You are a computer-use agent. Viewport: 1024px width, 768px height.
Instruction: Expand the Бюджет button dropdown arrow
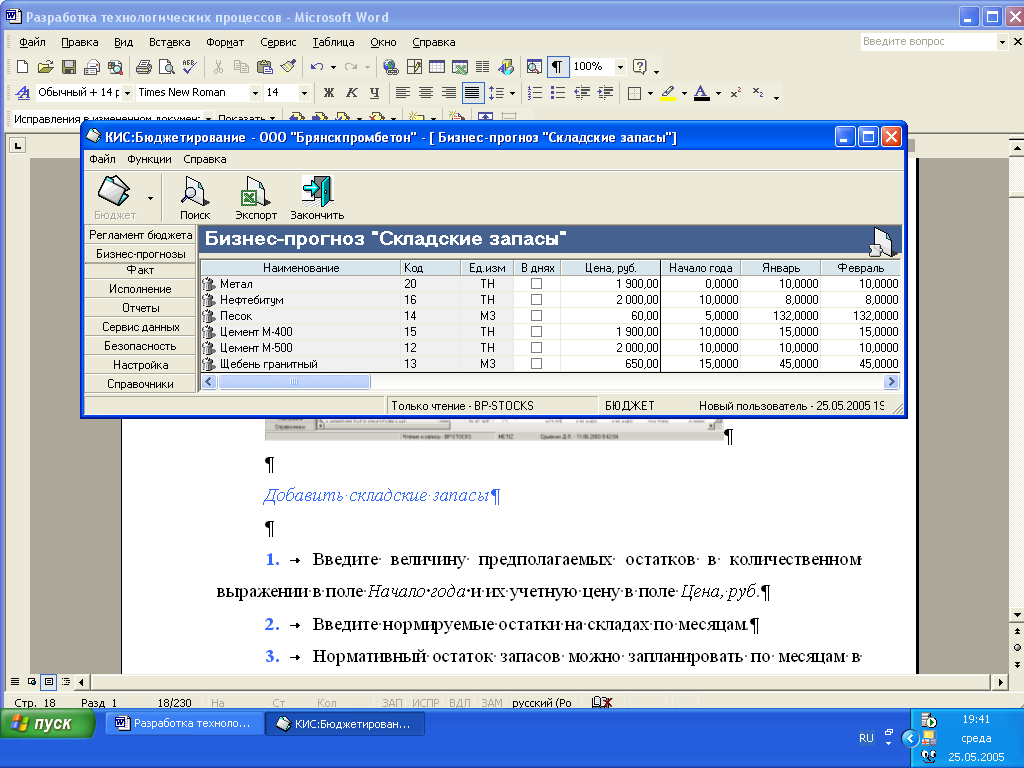[x=150, y=198]
